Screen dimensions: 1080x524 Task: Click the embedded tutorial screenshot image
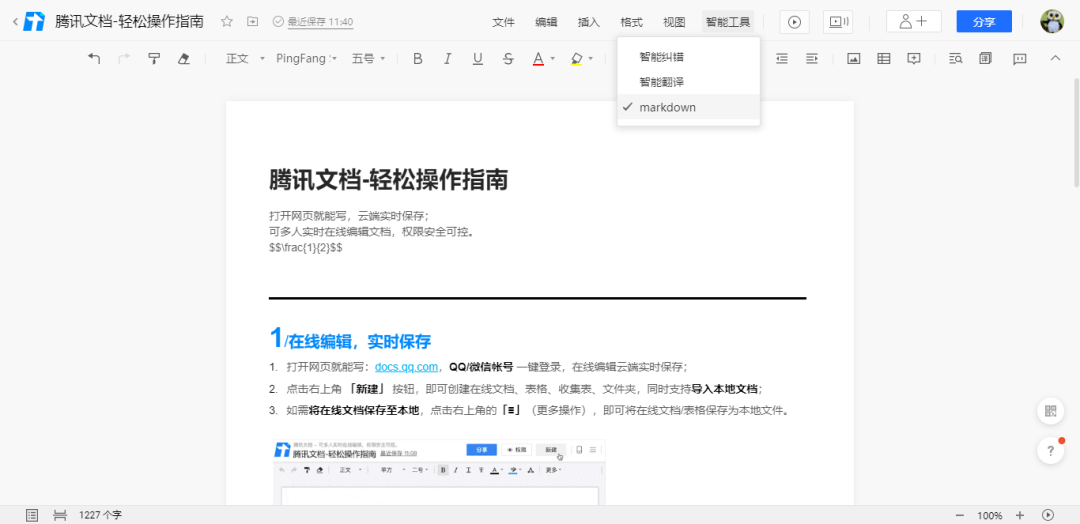tap(439, 472)
